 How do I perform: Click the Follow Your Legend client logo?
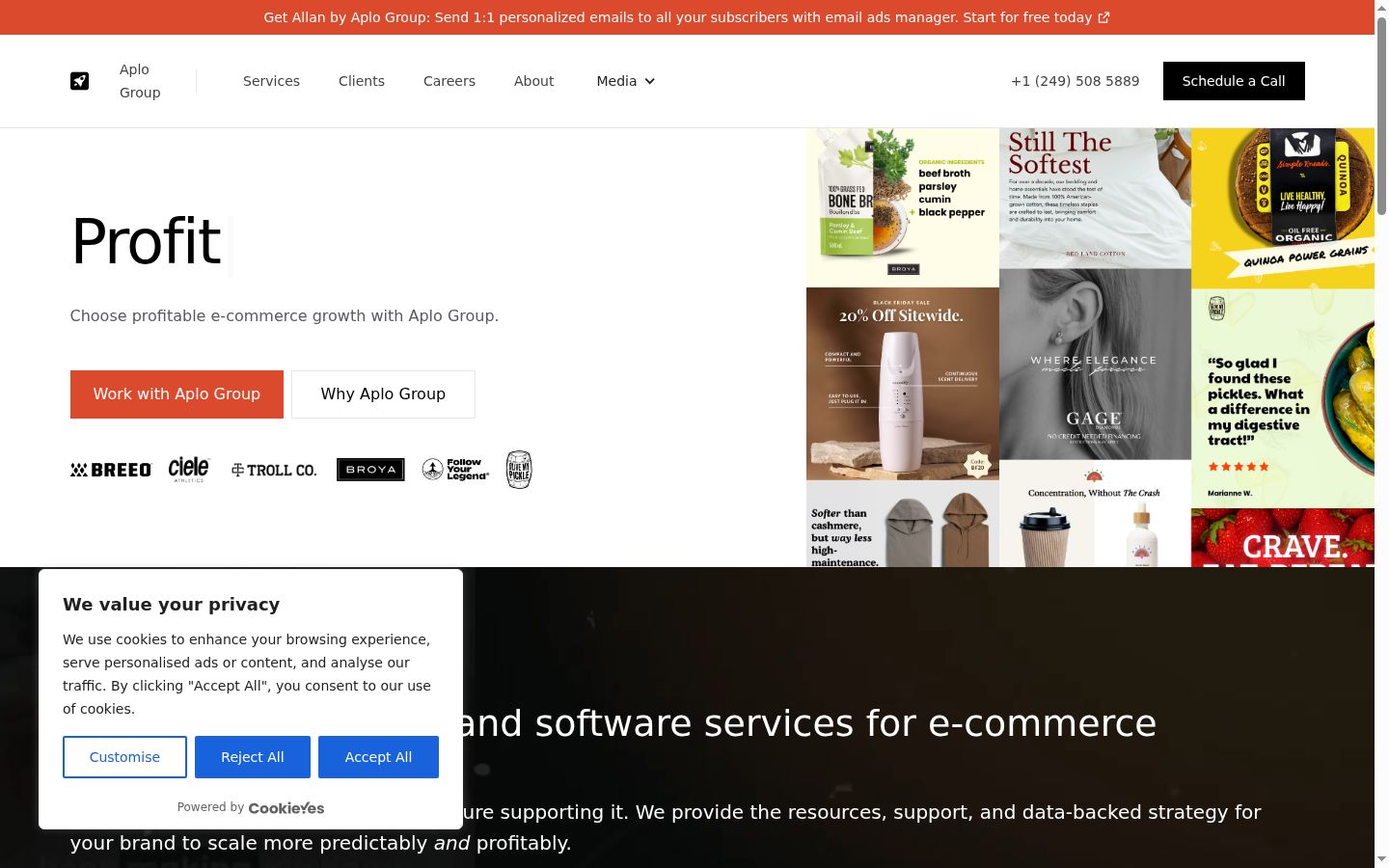pos(455,470)
